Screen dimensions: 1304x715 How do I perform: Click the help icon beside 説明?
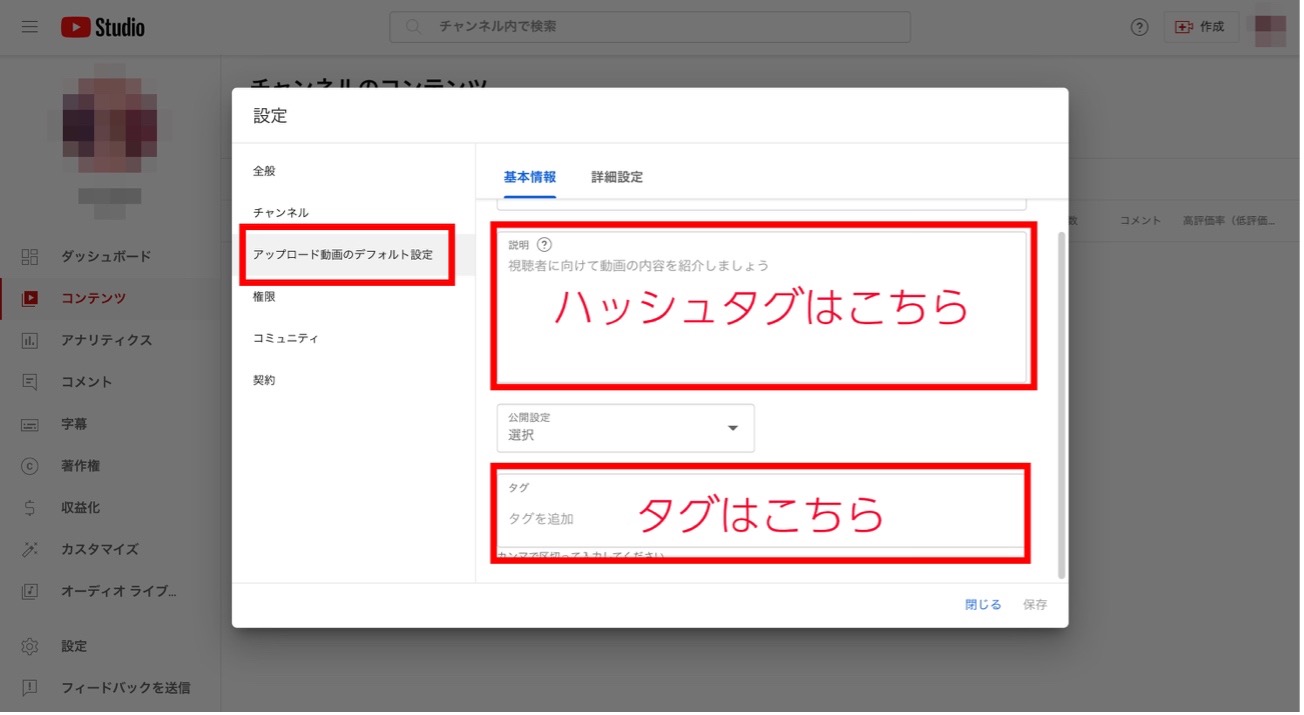coord(544,244)
